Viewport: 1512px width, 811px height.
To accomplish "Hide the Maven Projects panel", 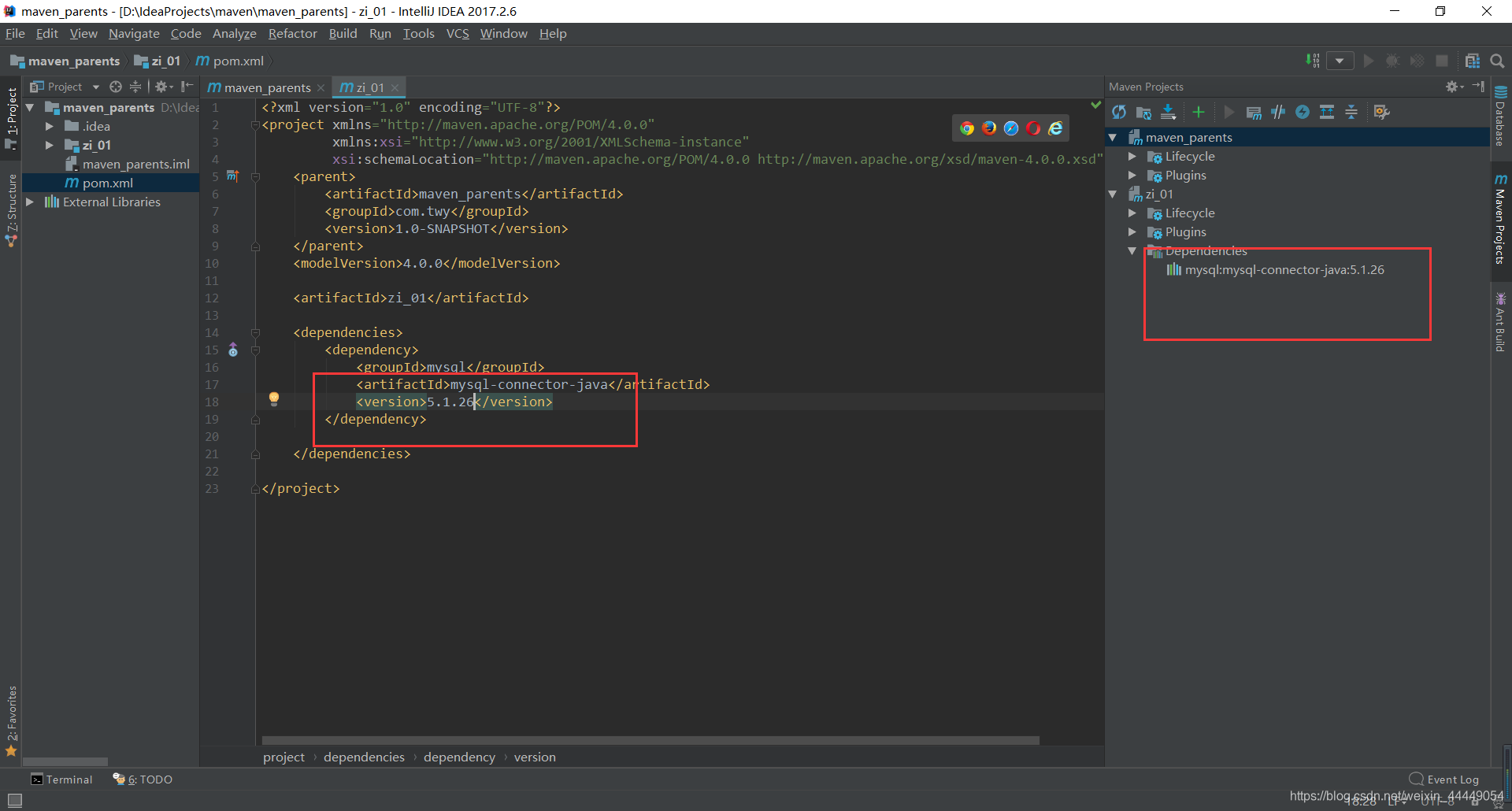I will click(x=1478, y=87).
